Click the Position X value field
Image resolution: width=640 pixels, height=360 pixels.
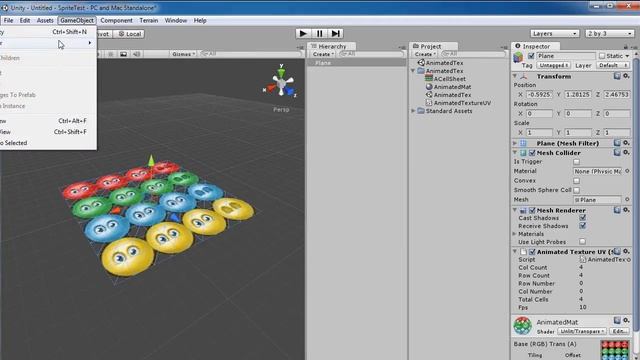539,94
